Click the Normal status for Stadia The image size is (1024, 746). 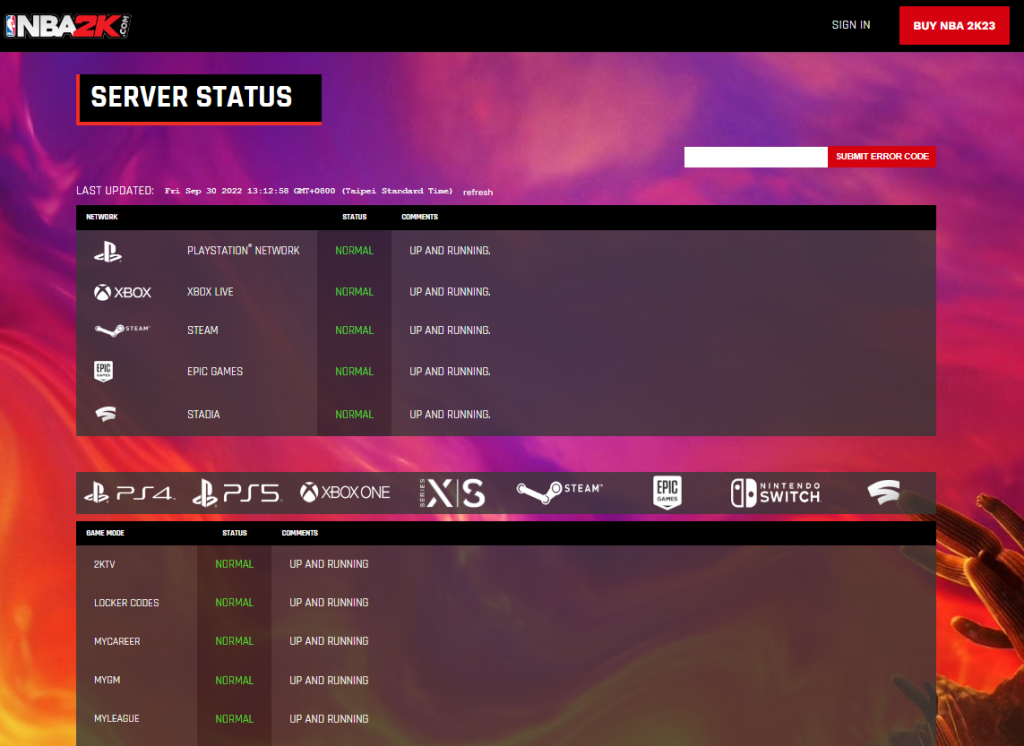click(355, 414)
